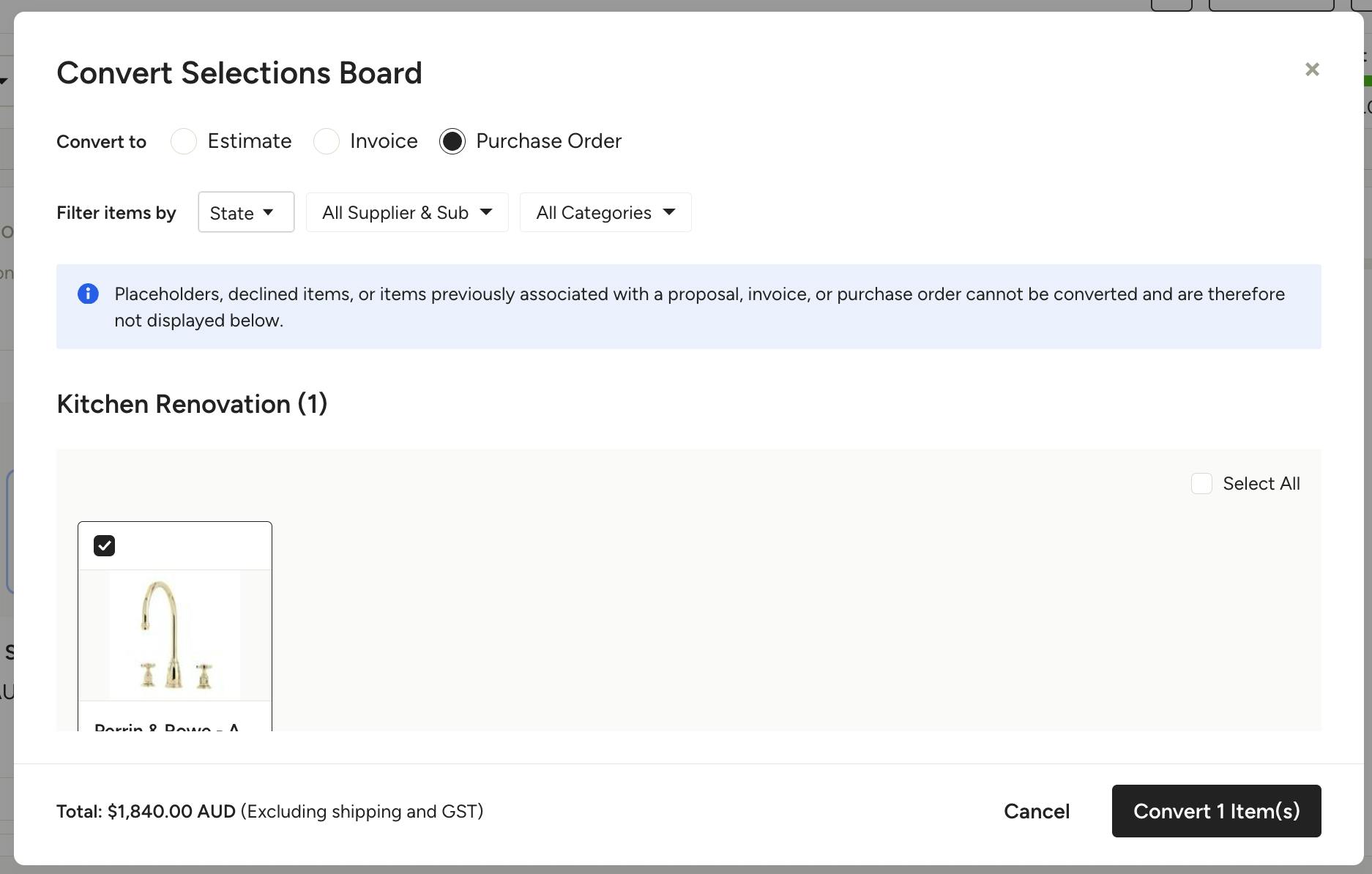
Task: Select the Purchase Order radio button
Action: pyautogui.click(x=452, y=141)
